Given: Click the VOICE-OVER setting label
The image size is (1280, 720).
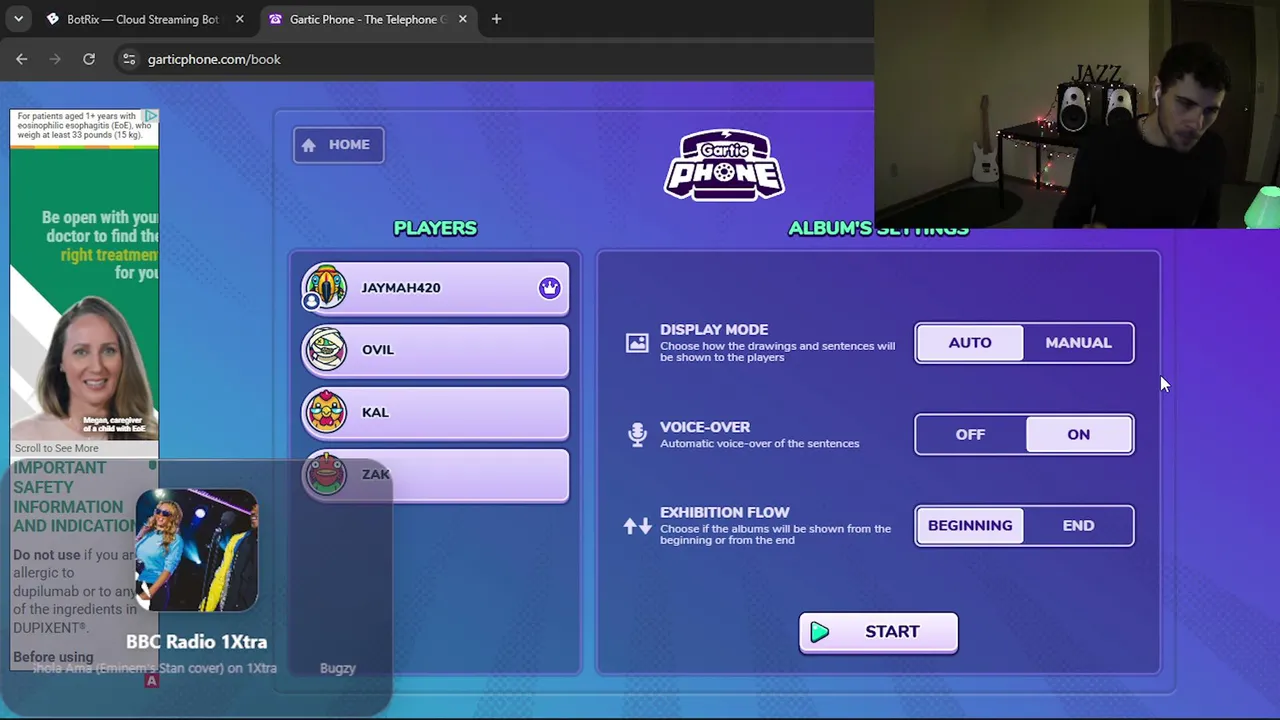Looking at the screenshot, I should [705, 427].
